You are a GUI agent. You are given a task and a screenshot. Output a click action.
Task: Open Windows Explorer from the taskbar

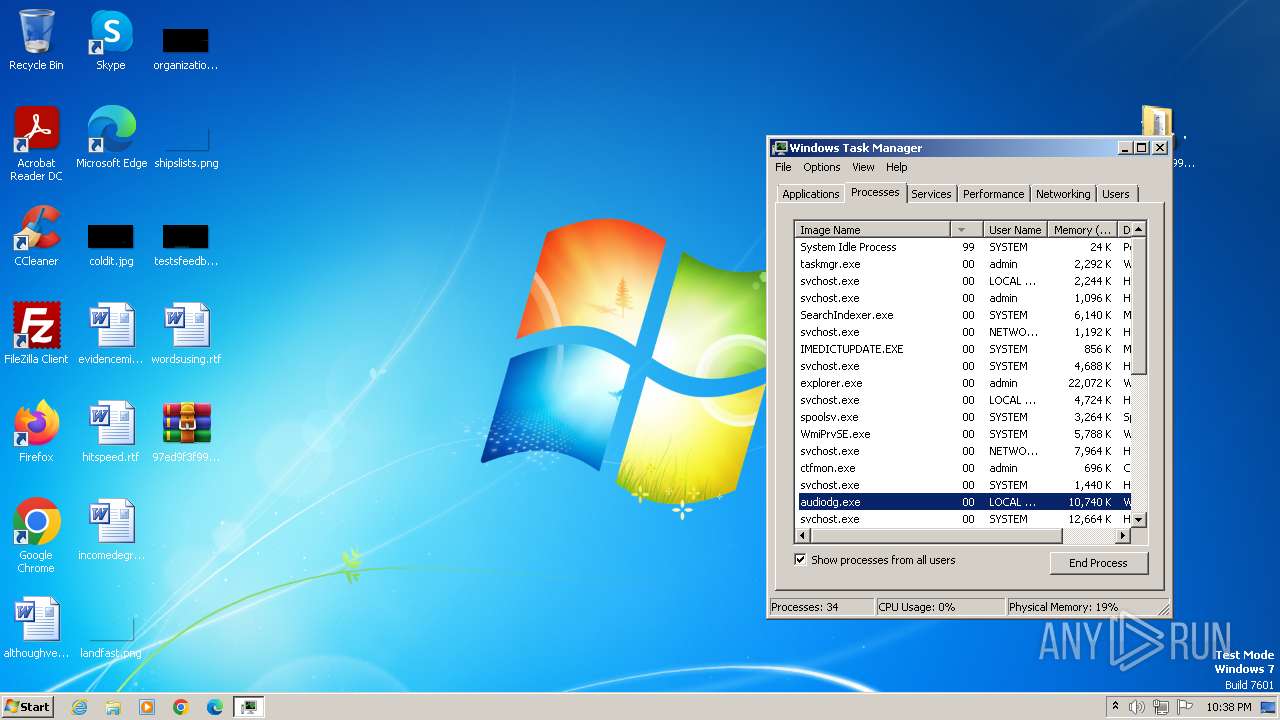click(x=113, y=707)
